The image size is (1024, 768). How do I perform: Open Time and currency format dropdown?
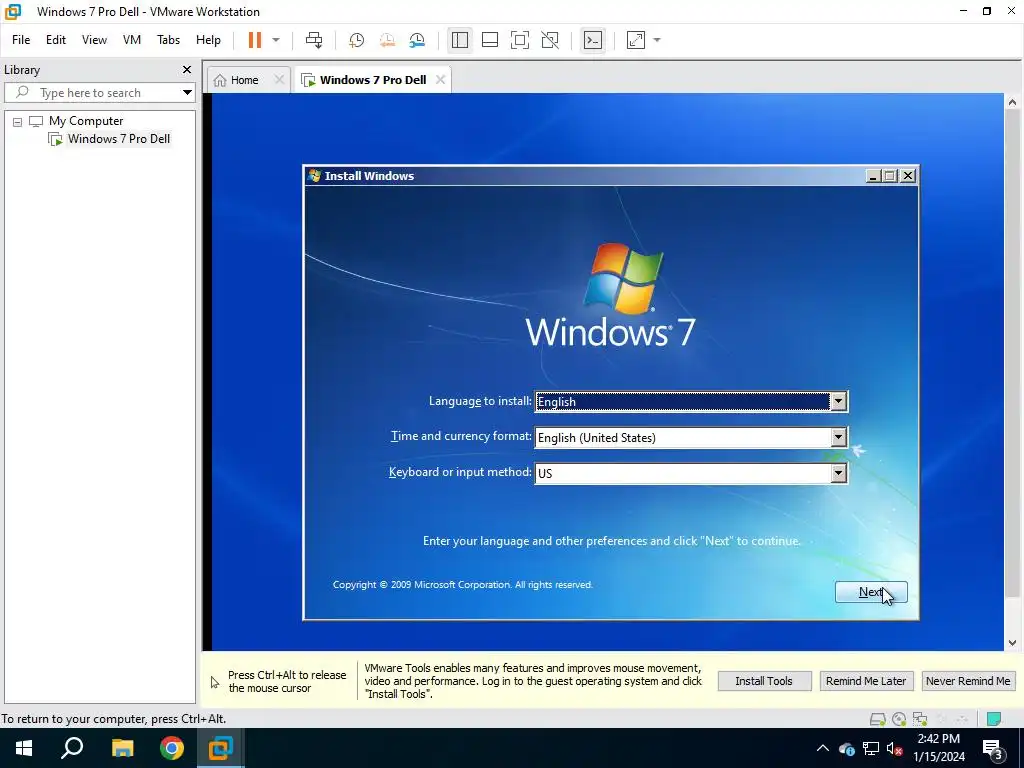point(839,438)
